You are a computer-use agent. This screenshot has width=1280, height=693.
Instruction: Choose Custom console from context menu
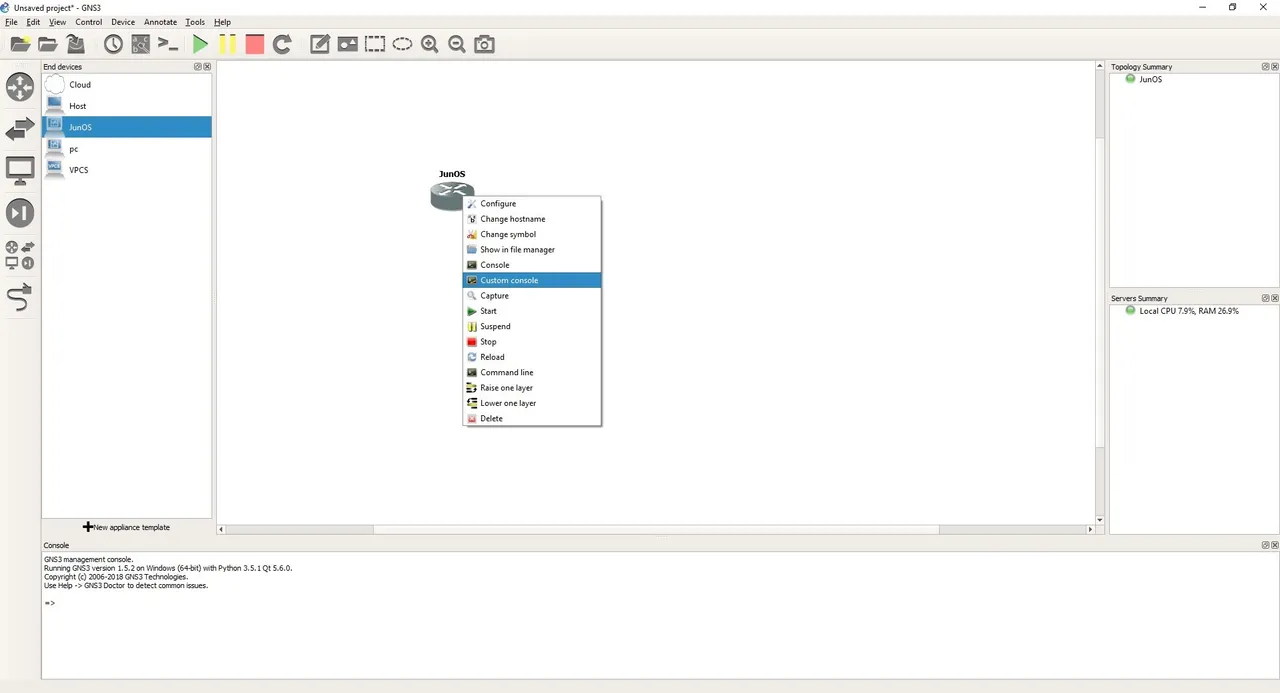pyautogui.click(x=532, y=280)
